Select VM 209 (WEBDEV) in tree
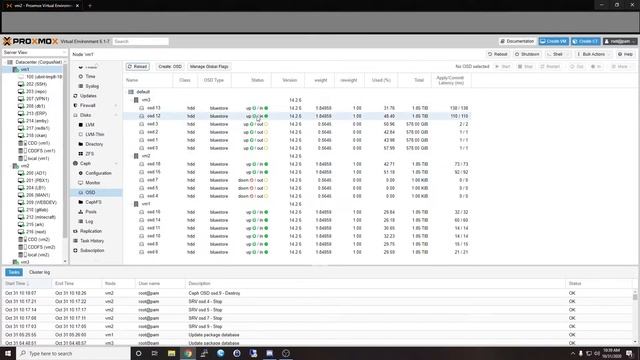 (x=41, y=202)
